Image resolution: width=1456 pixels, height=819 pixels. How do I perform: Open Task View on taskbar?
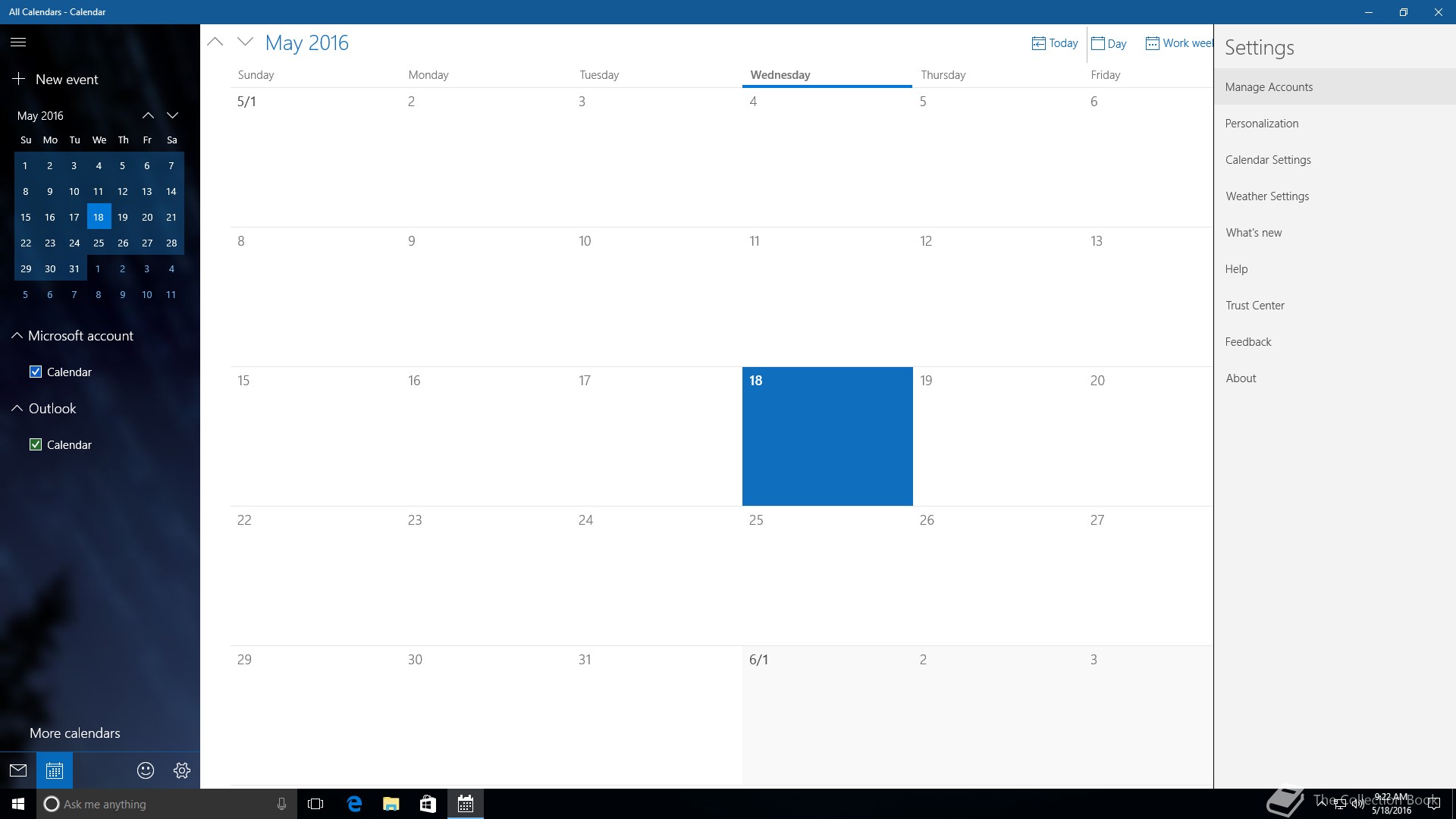(x=315, y=804)
